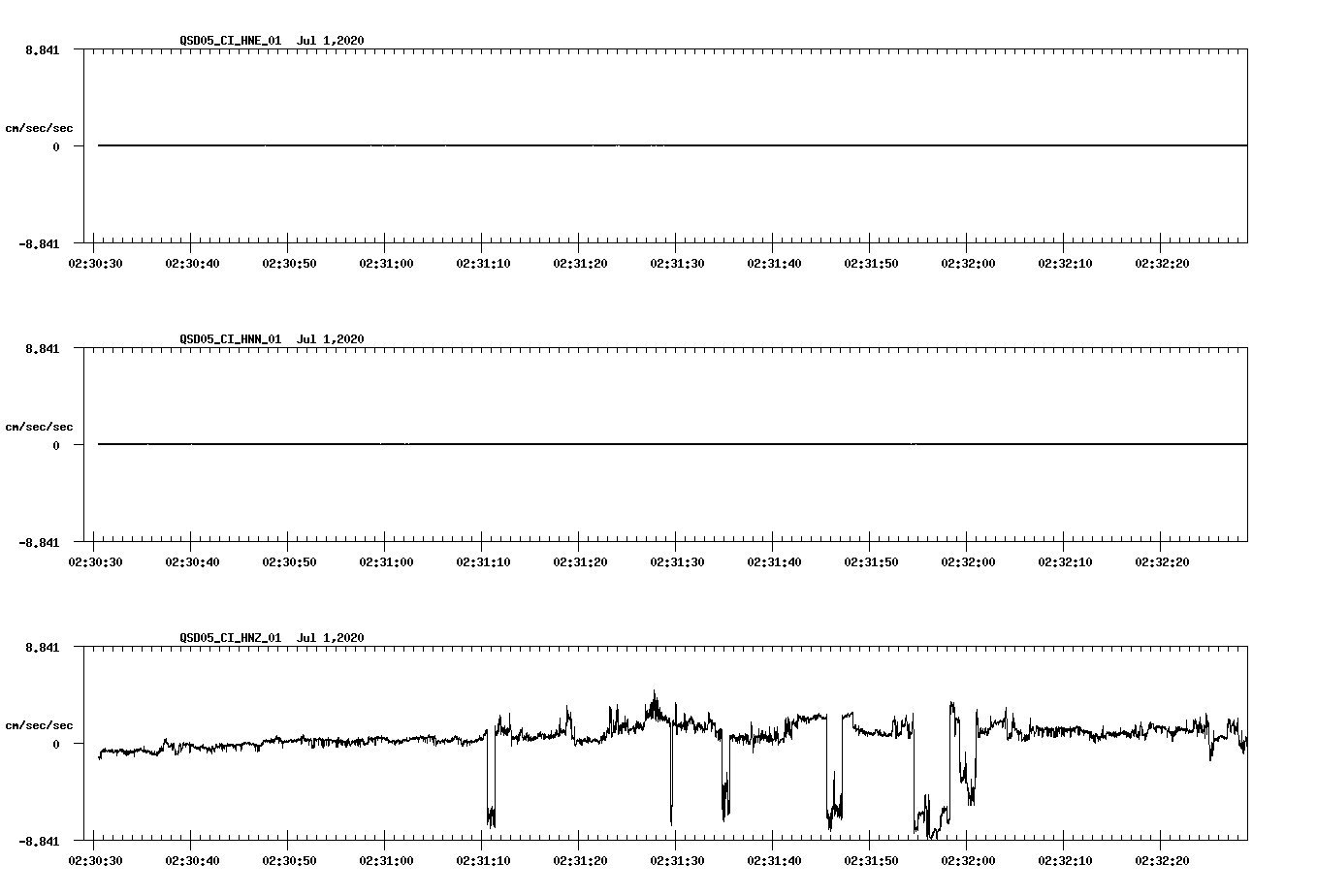Viewport: 1317px width, 896px height.
Task: Click the flat HNN trace line
Action: tap(672, 444)
